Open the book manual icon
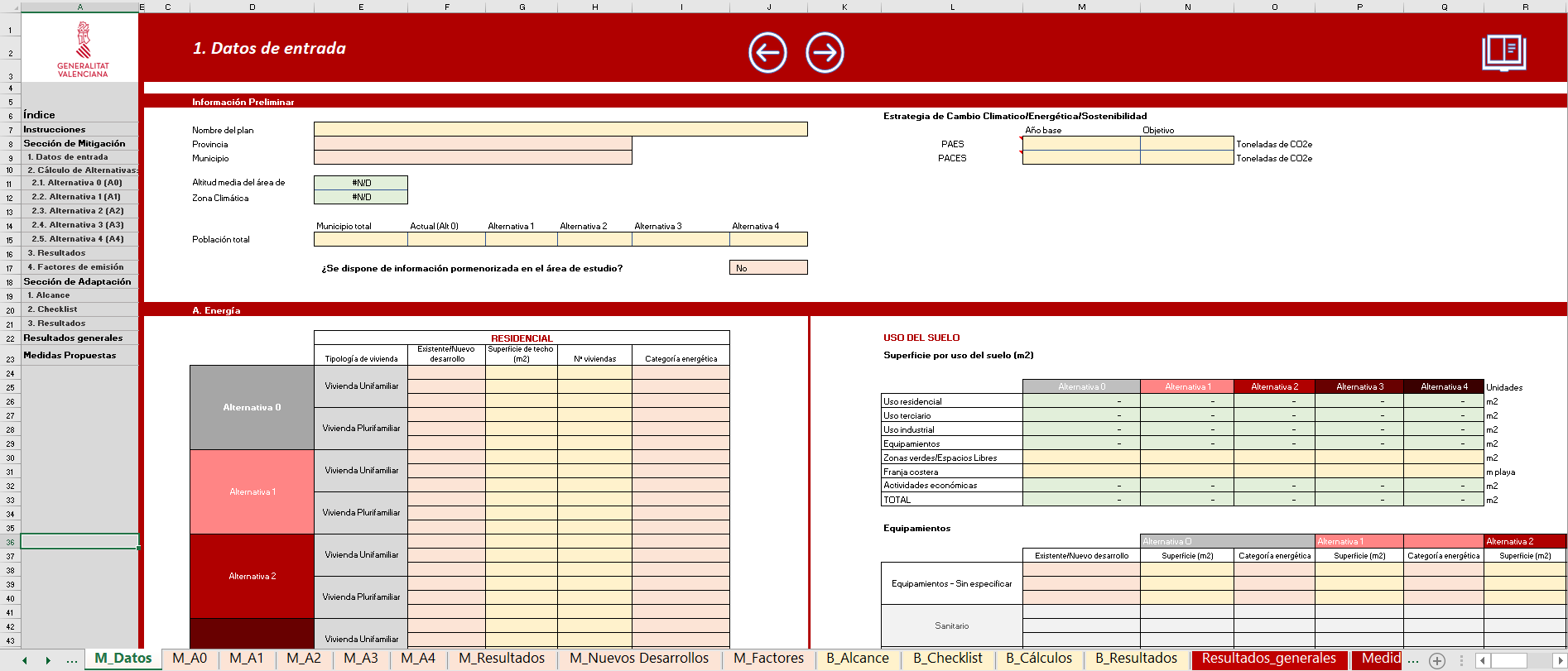1568x671 pixels. point(1503,52)
